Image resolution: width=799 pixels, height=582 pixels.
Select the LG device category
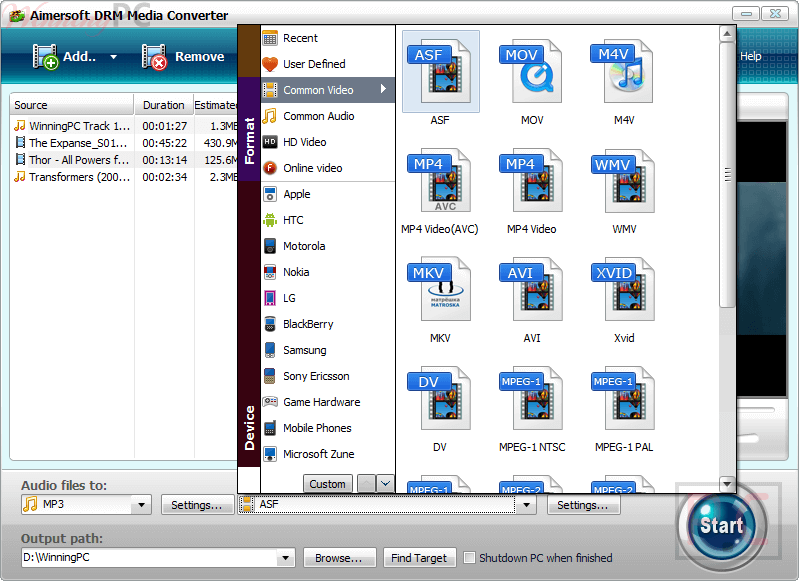click(328, 298)
